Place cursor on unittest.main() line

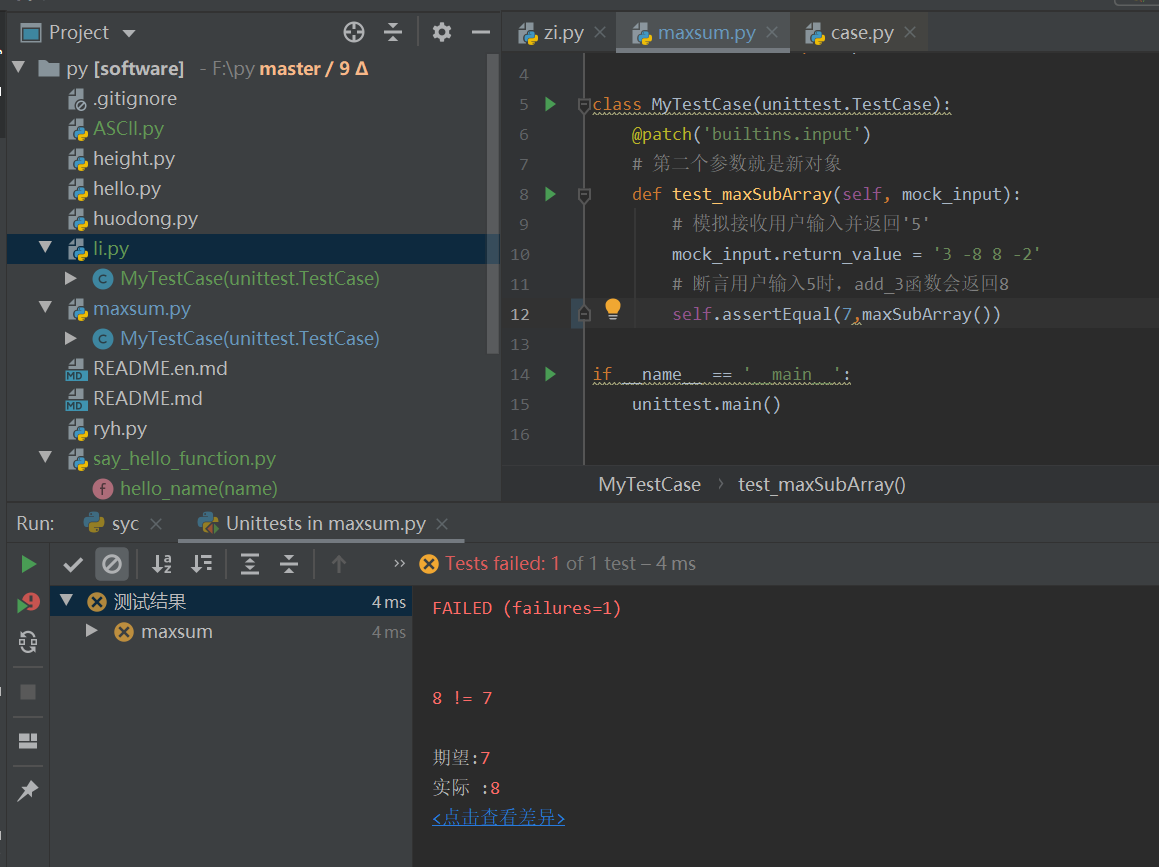point(706,404)
